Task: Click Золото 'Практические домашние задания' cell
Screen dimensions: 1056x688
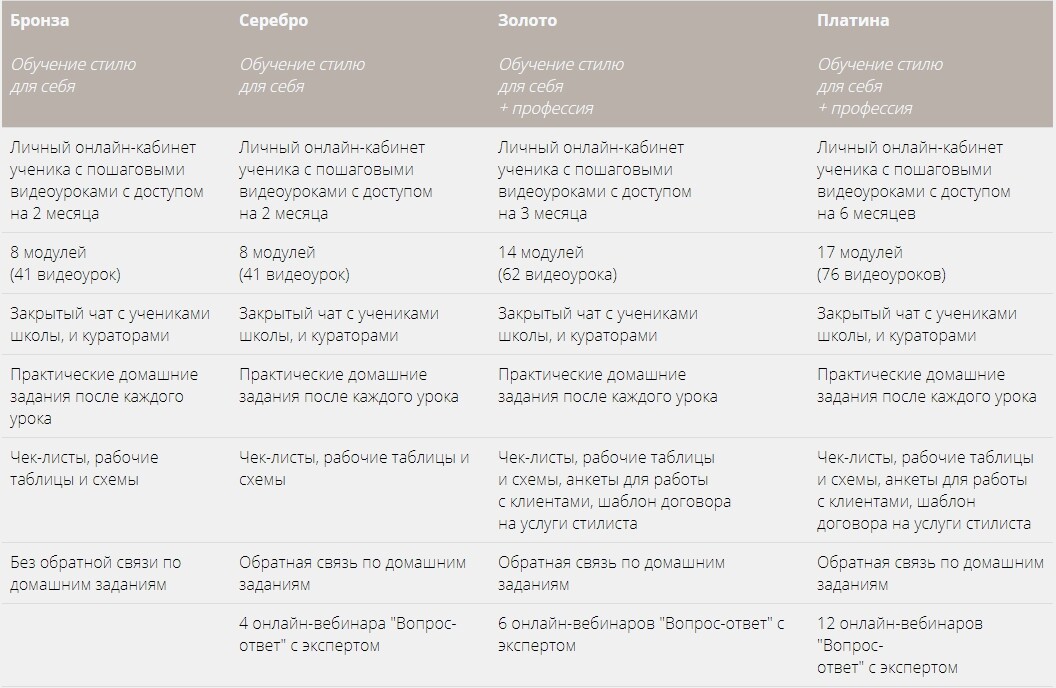Action: click(x=607, y=385)
